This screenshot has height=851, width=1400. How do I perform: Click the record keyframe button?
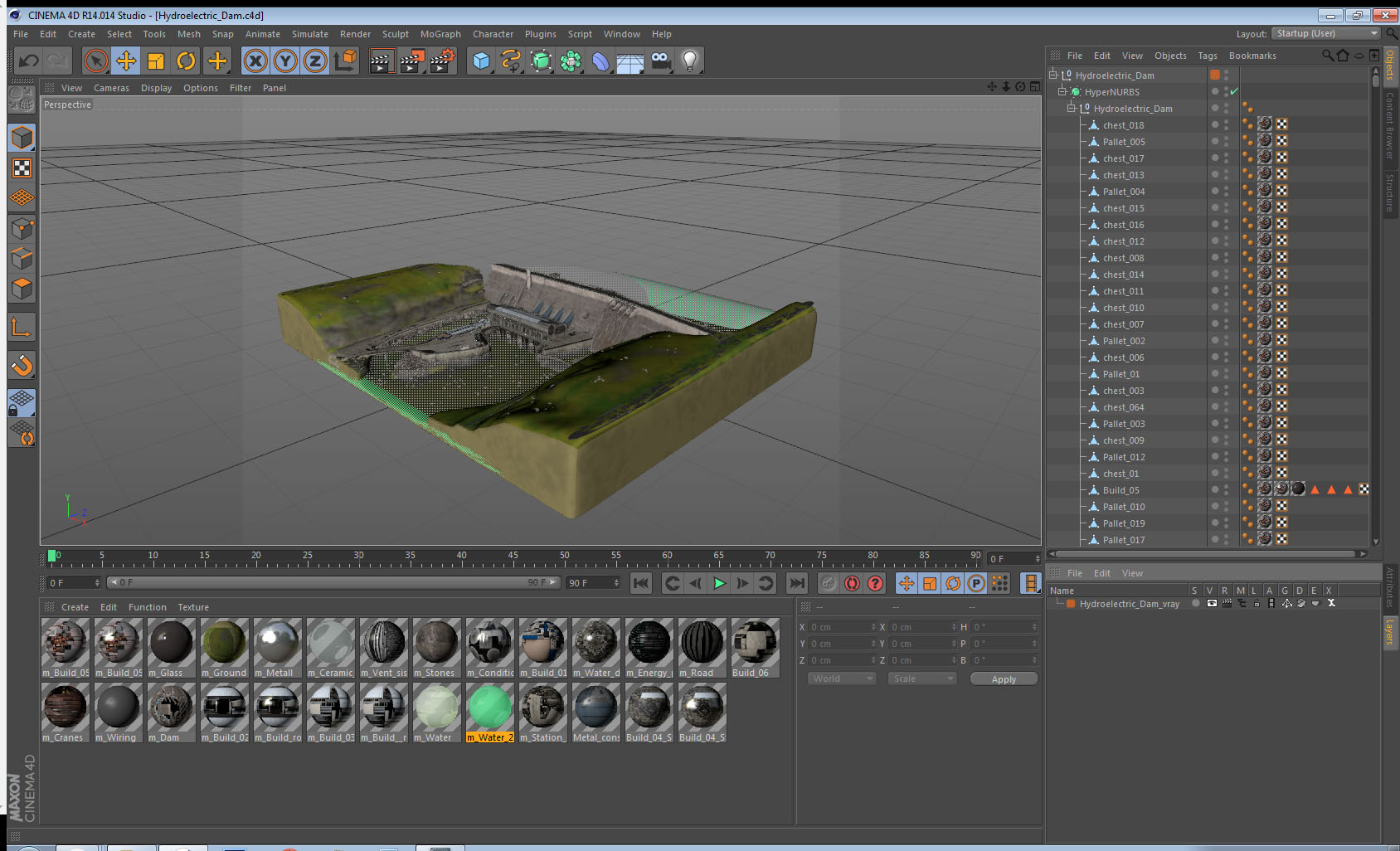829,583
